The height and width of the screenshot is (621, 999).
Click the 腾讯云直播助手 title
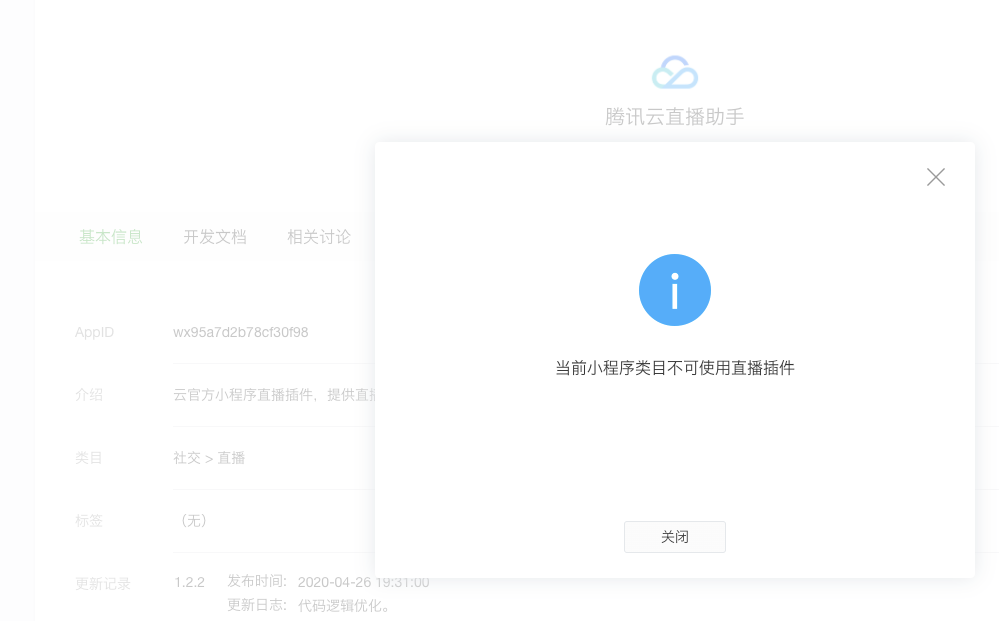[x=675, y=117]
